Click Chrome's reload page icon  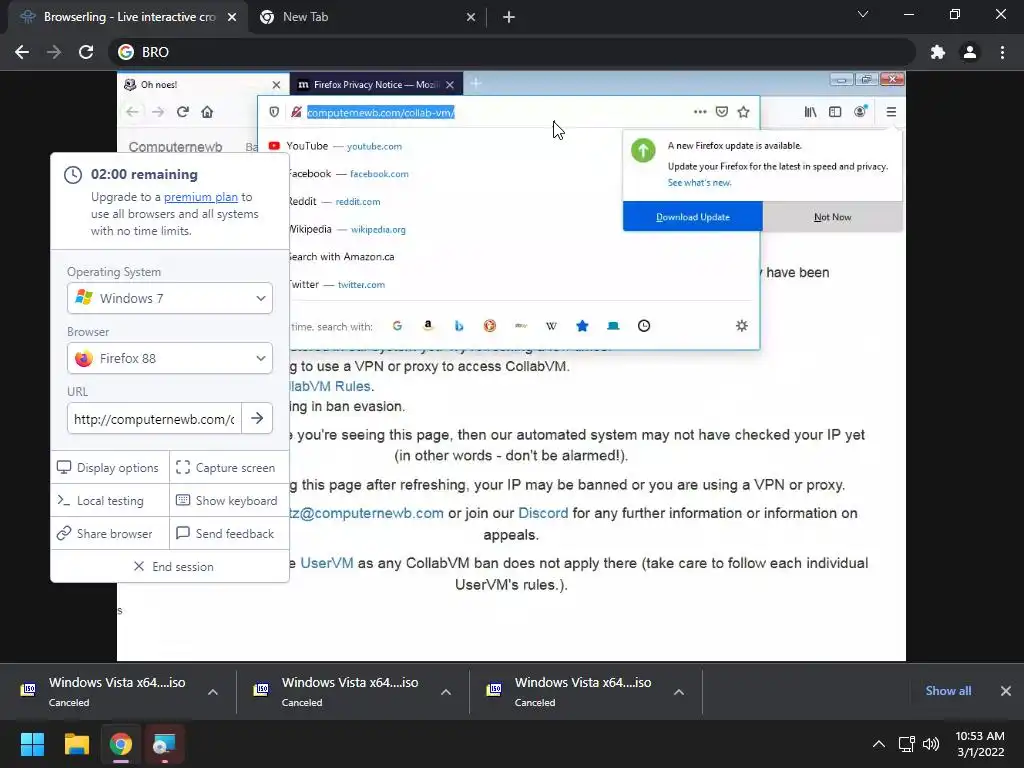(86, 52)
